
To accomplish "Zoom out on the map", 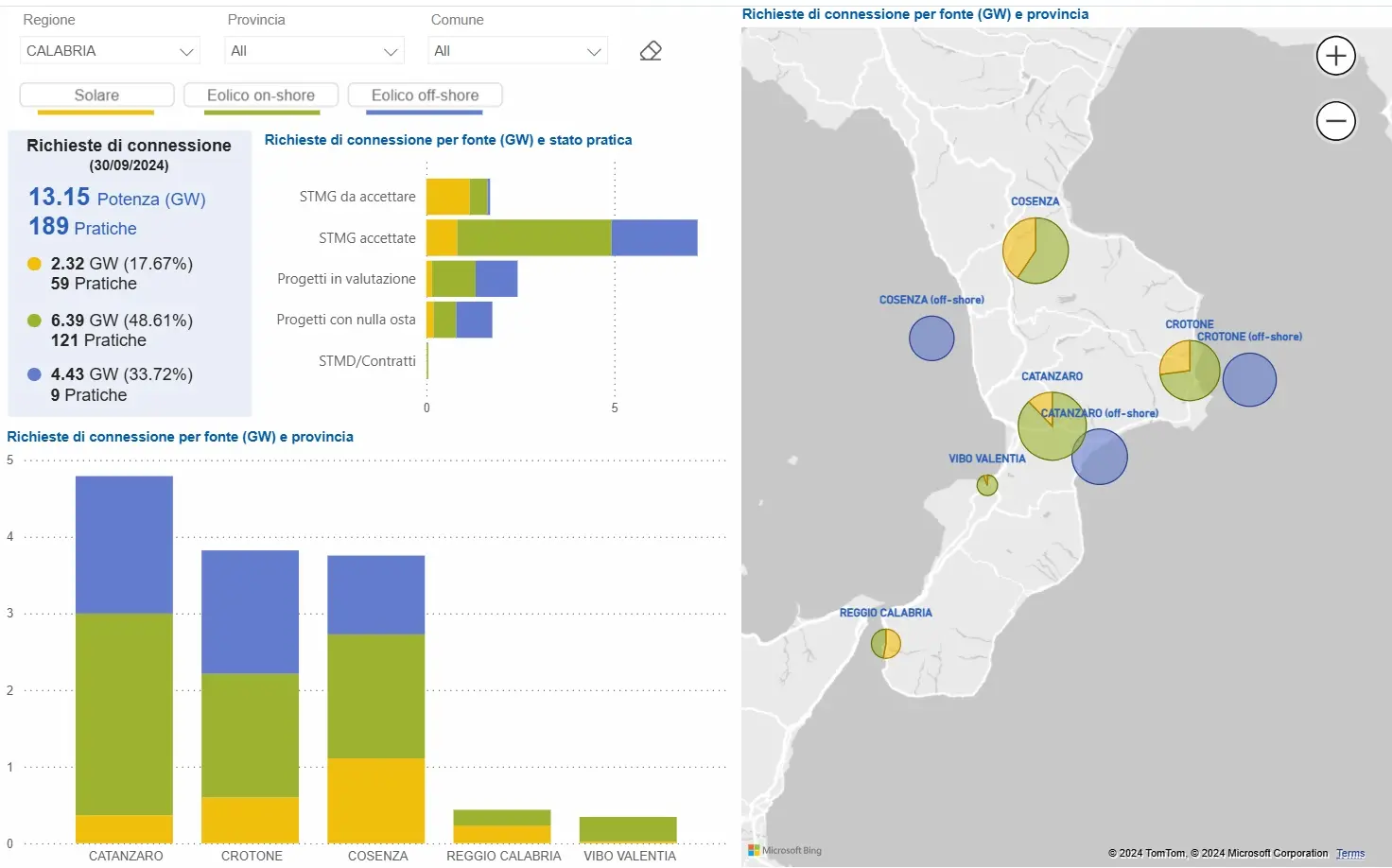I will pyautogui.click(x=1335, y=121).
